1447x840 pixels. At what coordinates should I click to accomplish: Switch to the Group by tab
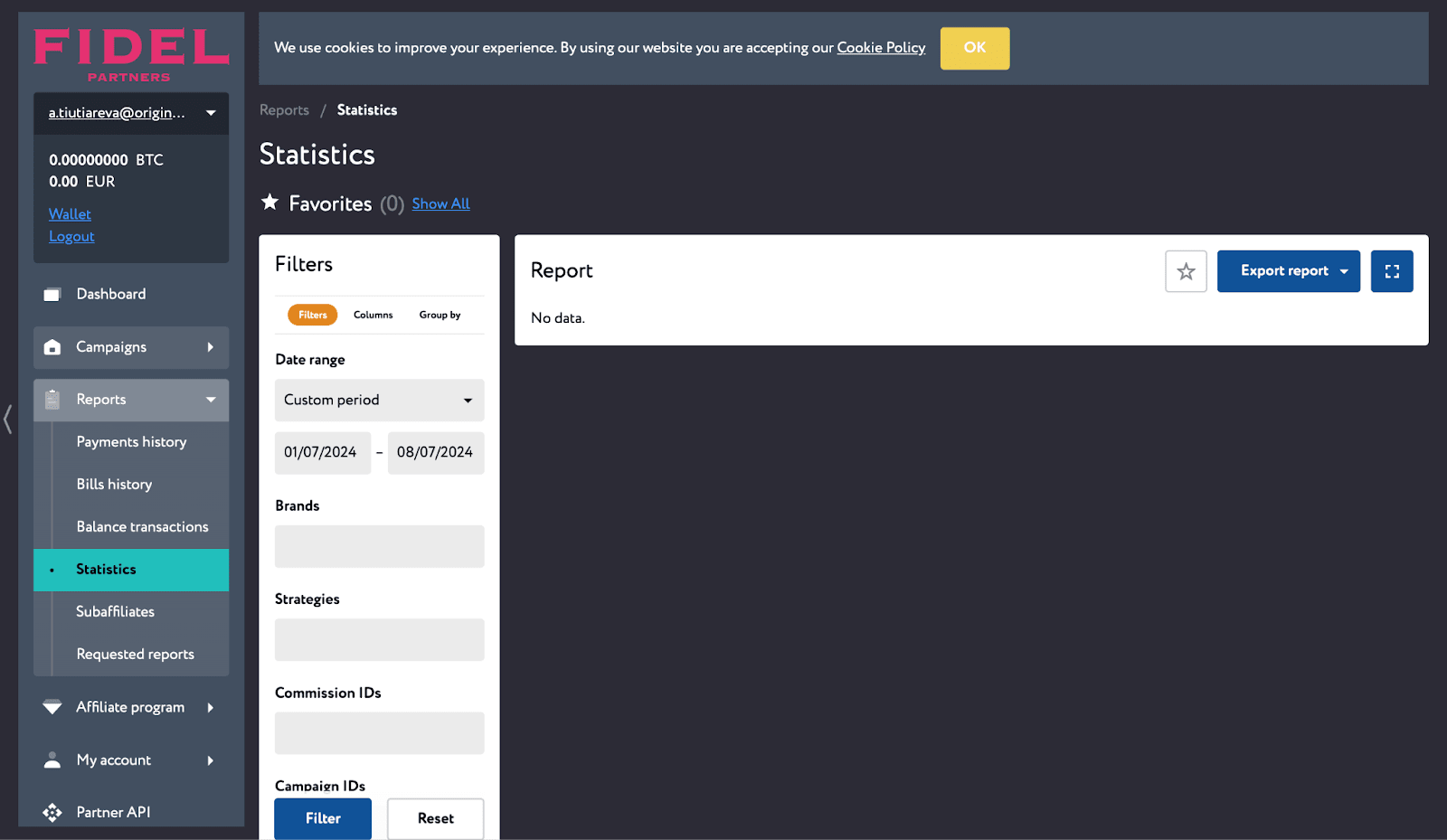[440, 315]
